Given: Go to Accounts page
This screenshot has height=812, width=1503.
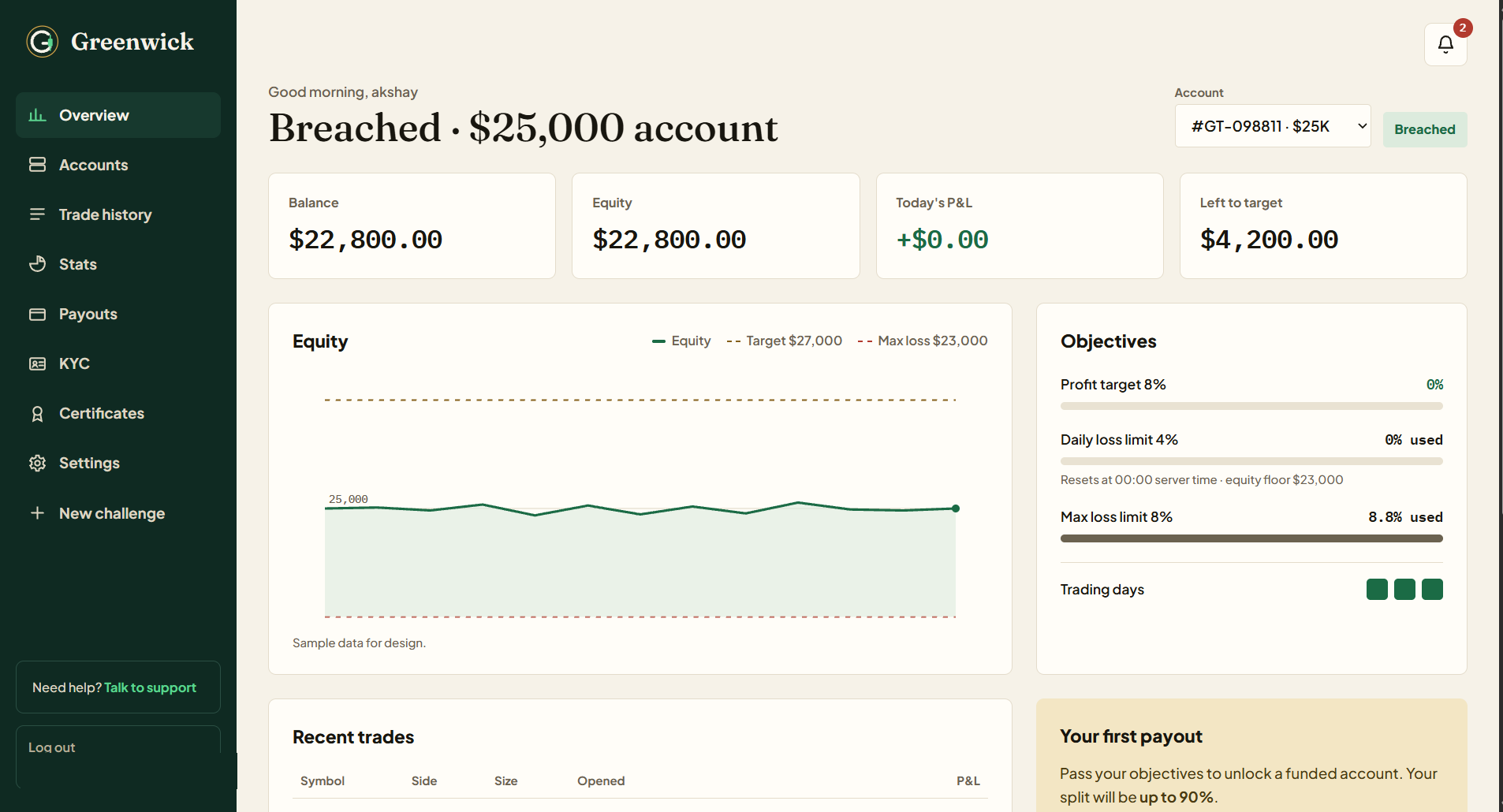Looking at the screenshot, I should point(118,165).
